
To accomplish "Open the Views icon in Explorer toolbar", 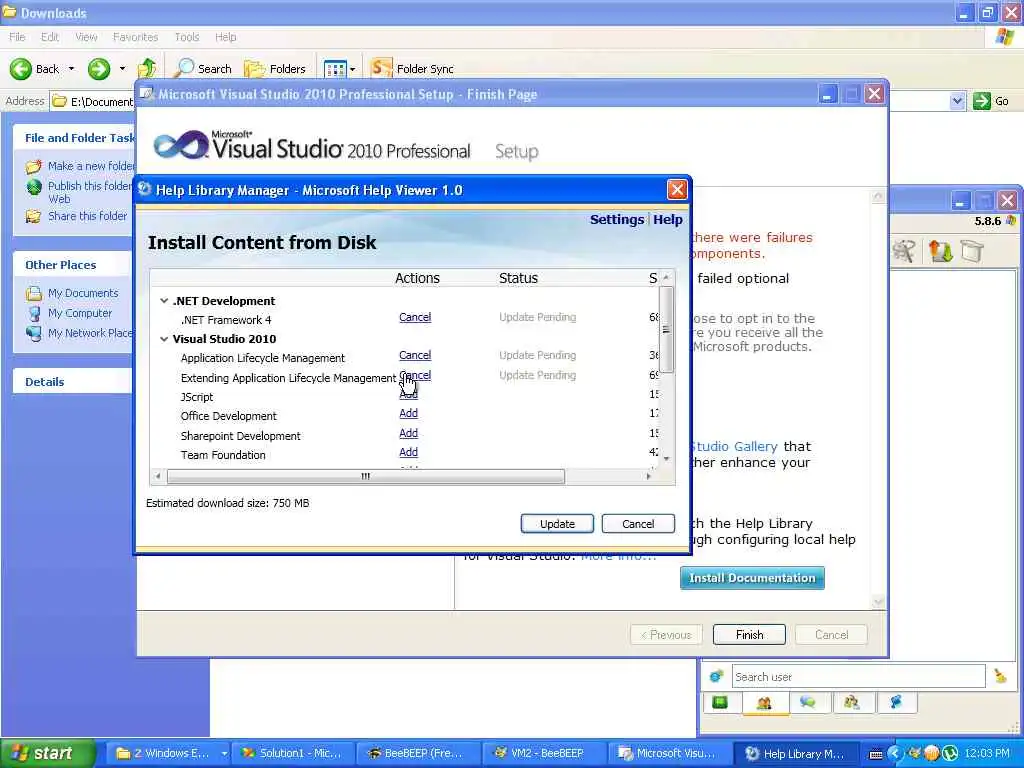I will point(335,69).
